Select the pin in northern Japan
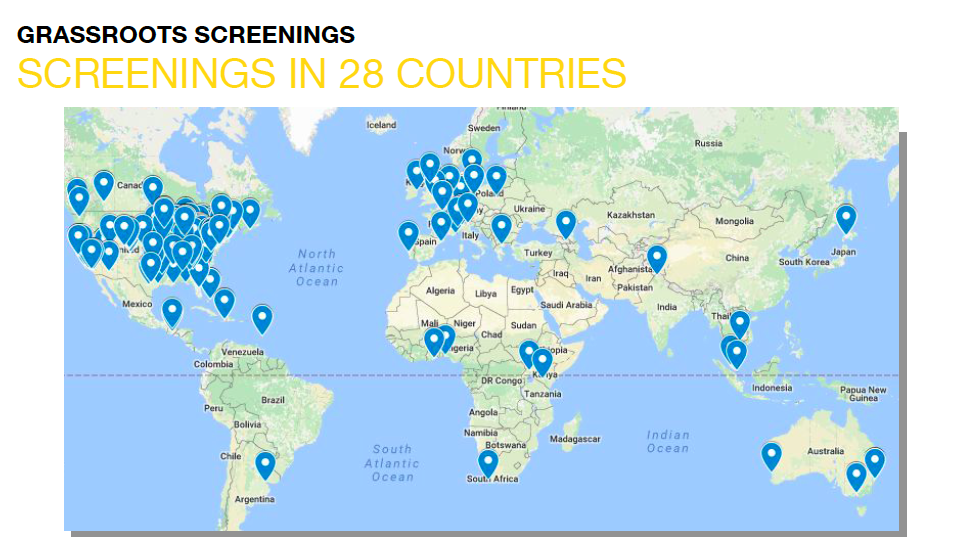Image resolution: width=953 pixels, height=539 pixels. [846, 219]
